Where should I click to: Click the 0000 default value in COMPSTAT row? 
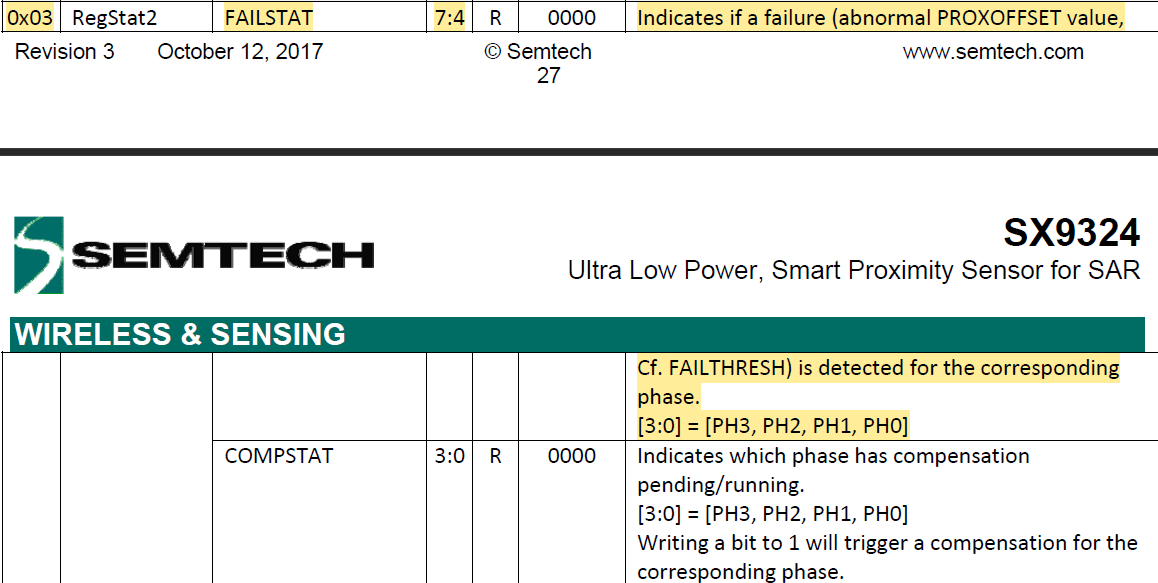[571, 456]
